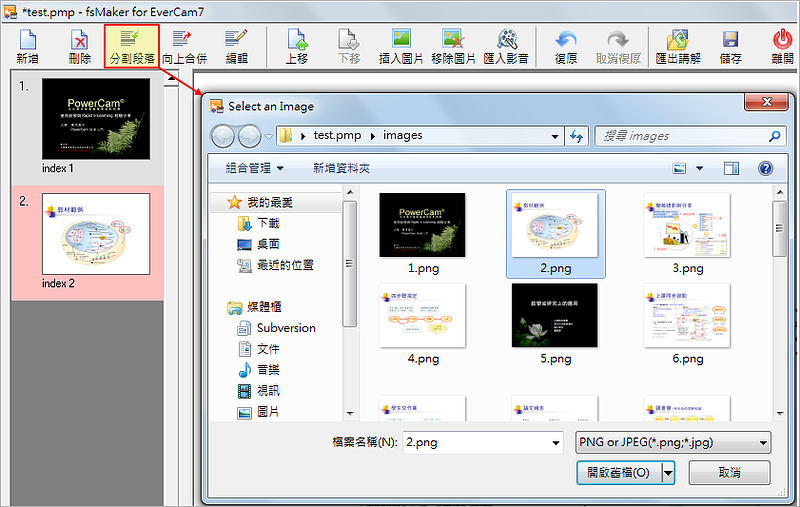Click the 匯入影音 import media icon
Image resolution: width=800 pixels, height=507 pixels.
[x=506, y=45]
